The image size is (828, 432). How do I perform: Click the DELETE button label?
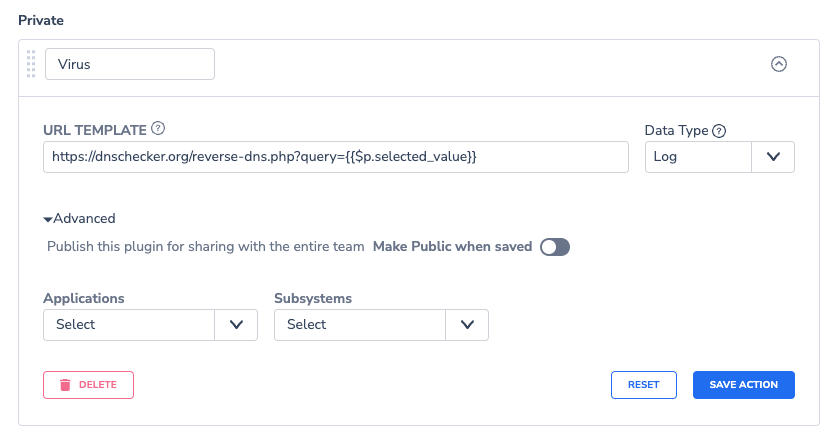click(98, 385)
